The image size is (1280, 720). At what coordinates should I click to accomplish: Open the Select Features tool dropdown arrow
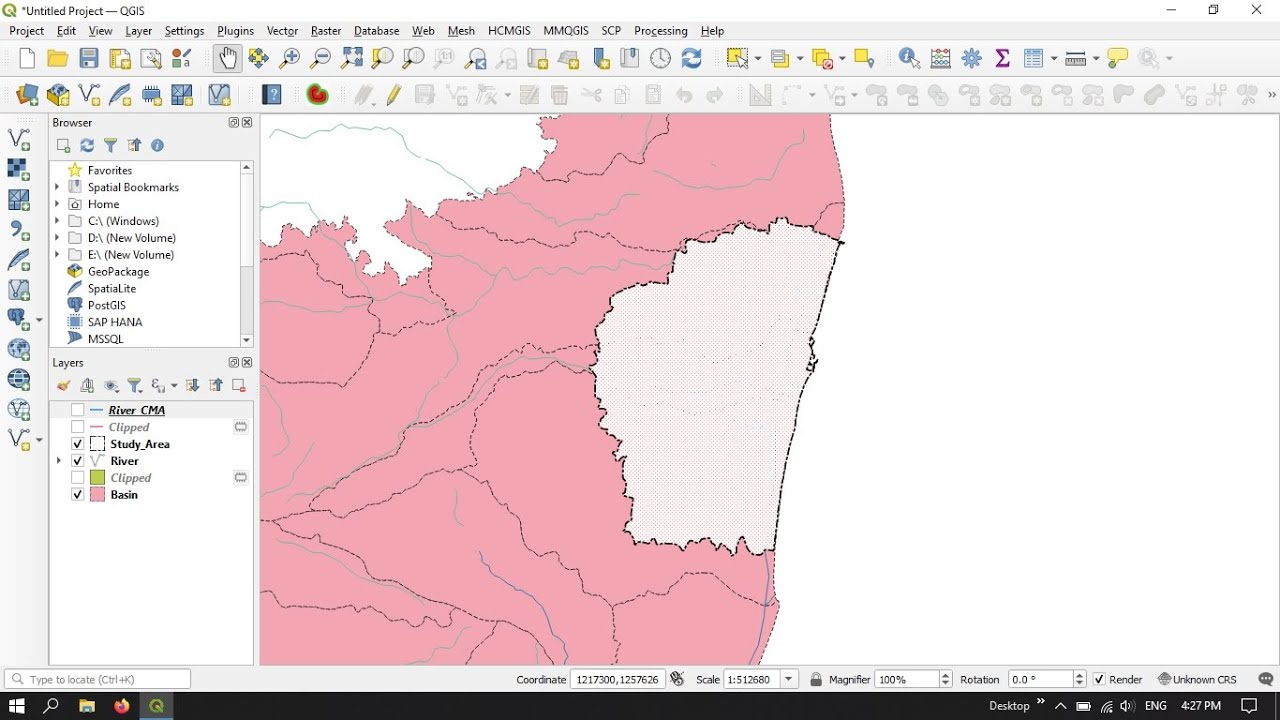(757, 59)
